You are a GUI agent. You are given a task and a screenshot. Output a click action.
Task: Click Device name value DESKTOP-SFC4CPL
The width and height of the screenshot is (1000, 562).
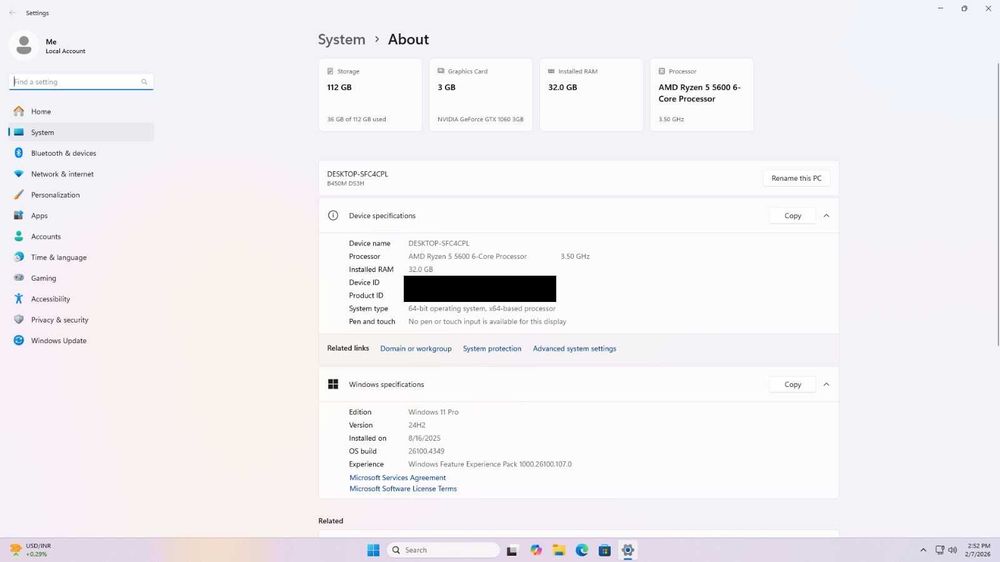439,243
